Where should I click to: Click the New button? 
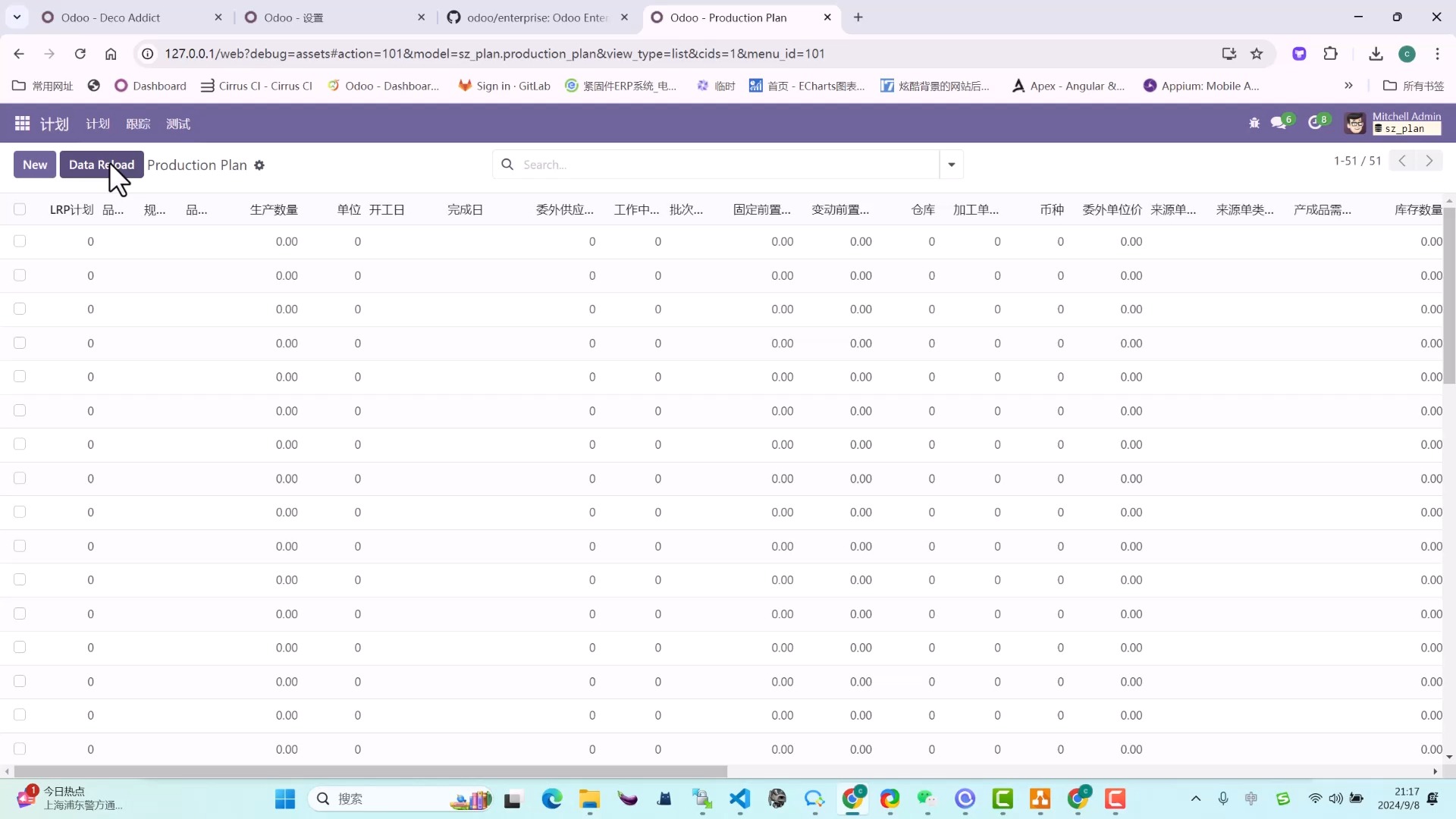click(34, 164)
